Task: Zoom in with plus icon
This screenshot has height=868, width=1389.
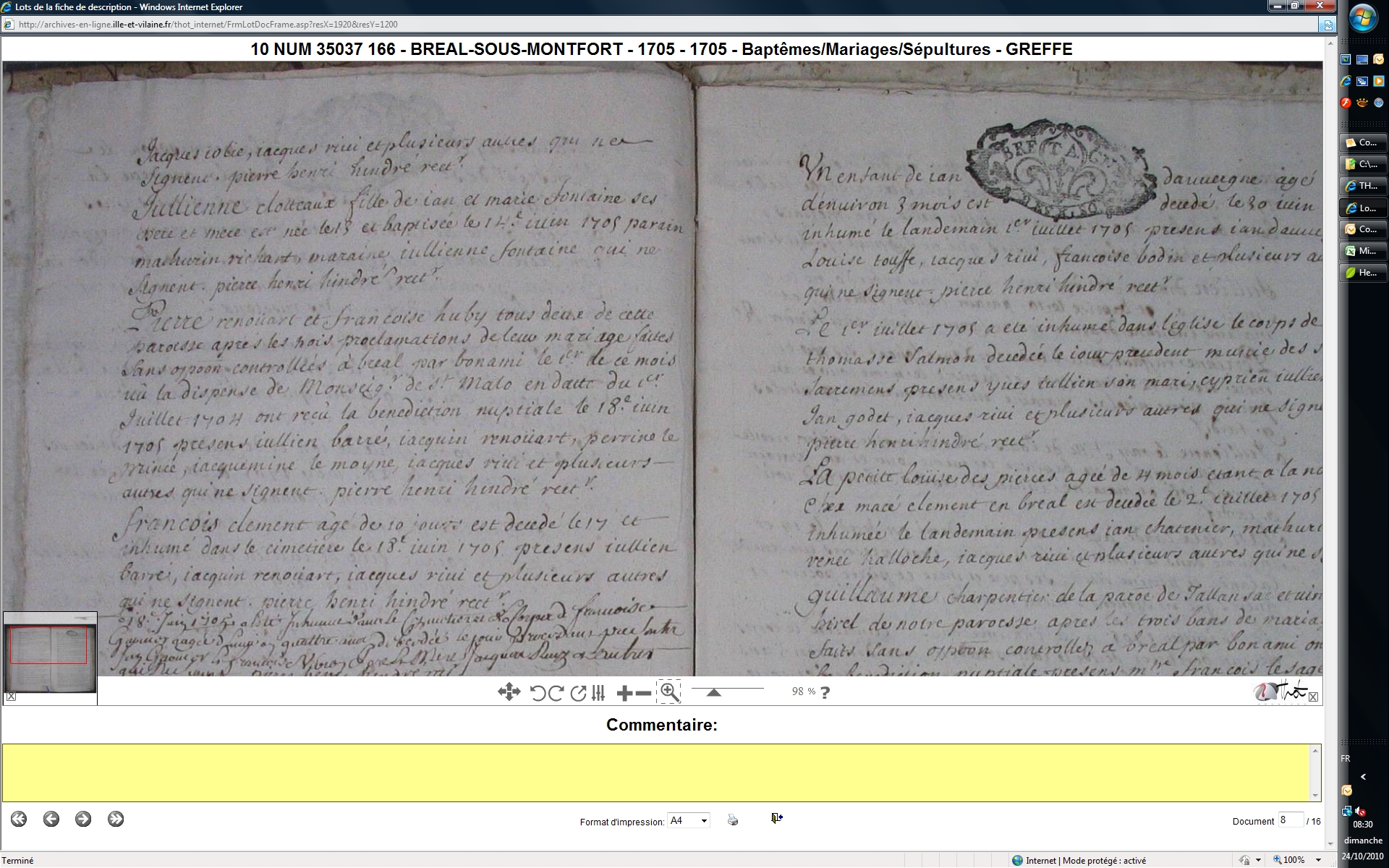Action: (x=624, y=693)
